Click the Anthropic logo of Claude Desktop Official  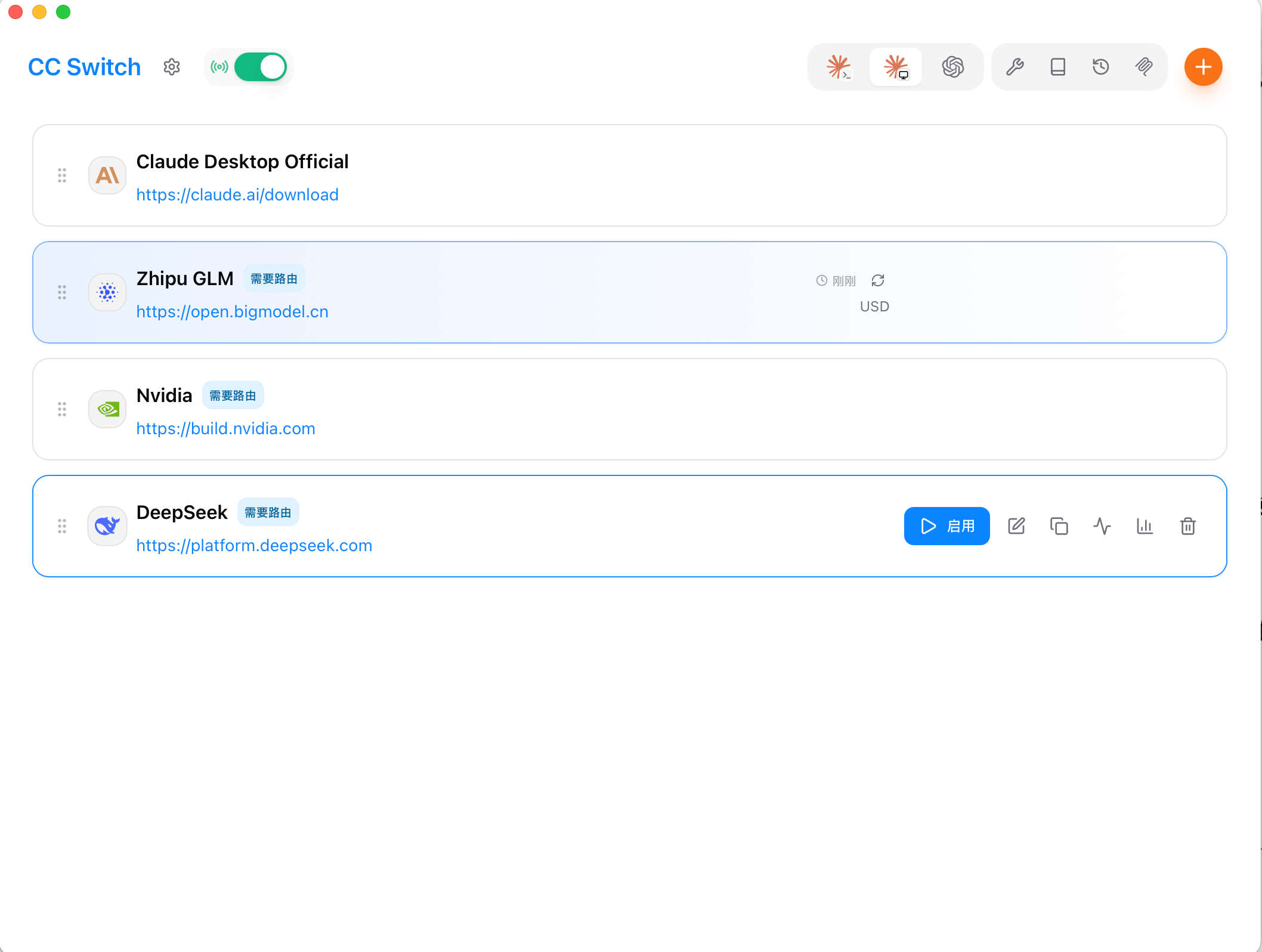(107, 175)
